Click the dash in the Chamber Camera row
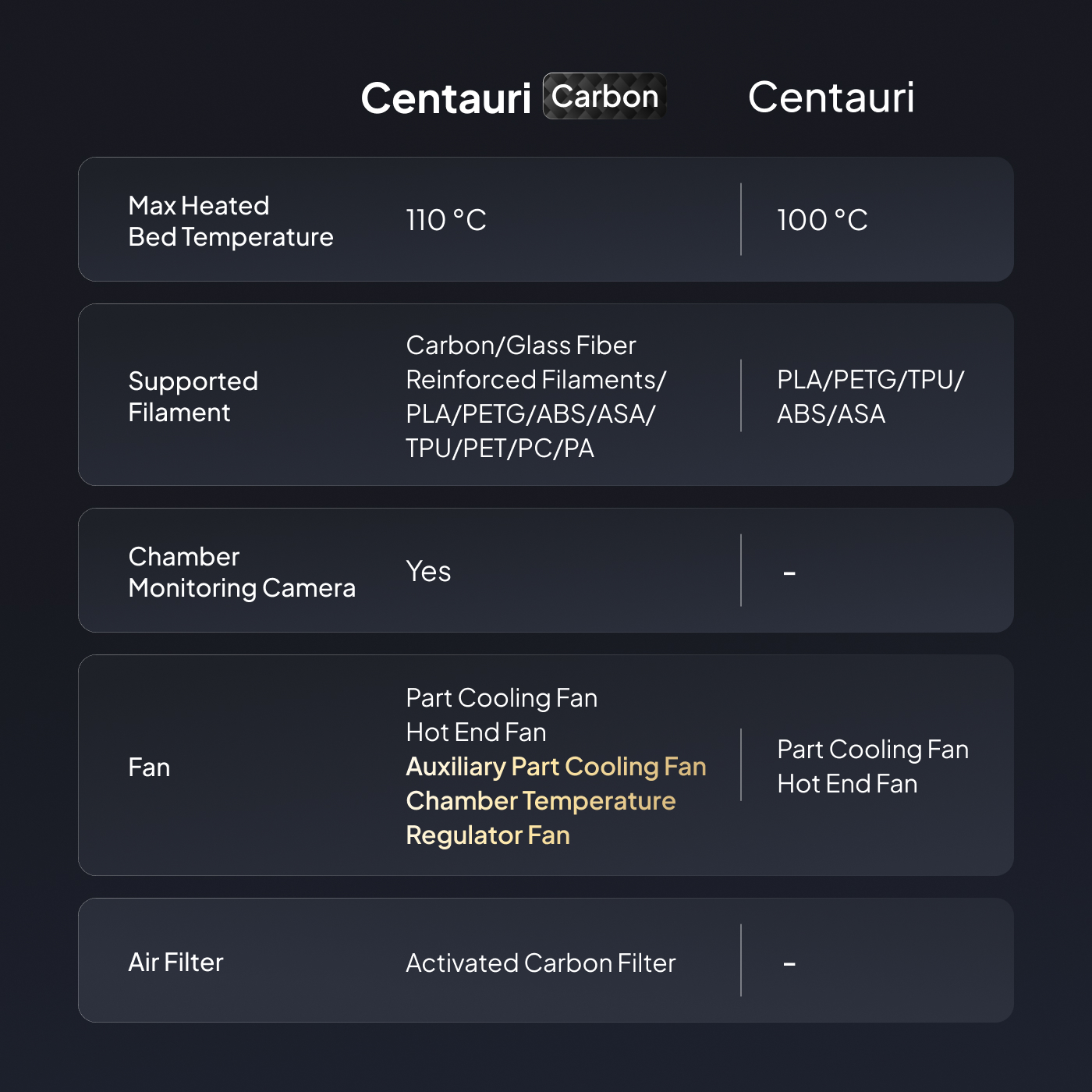1092x1092 pixels. coord(789,573)
